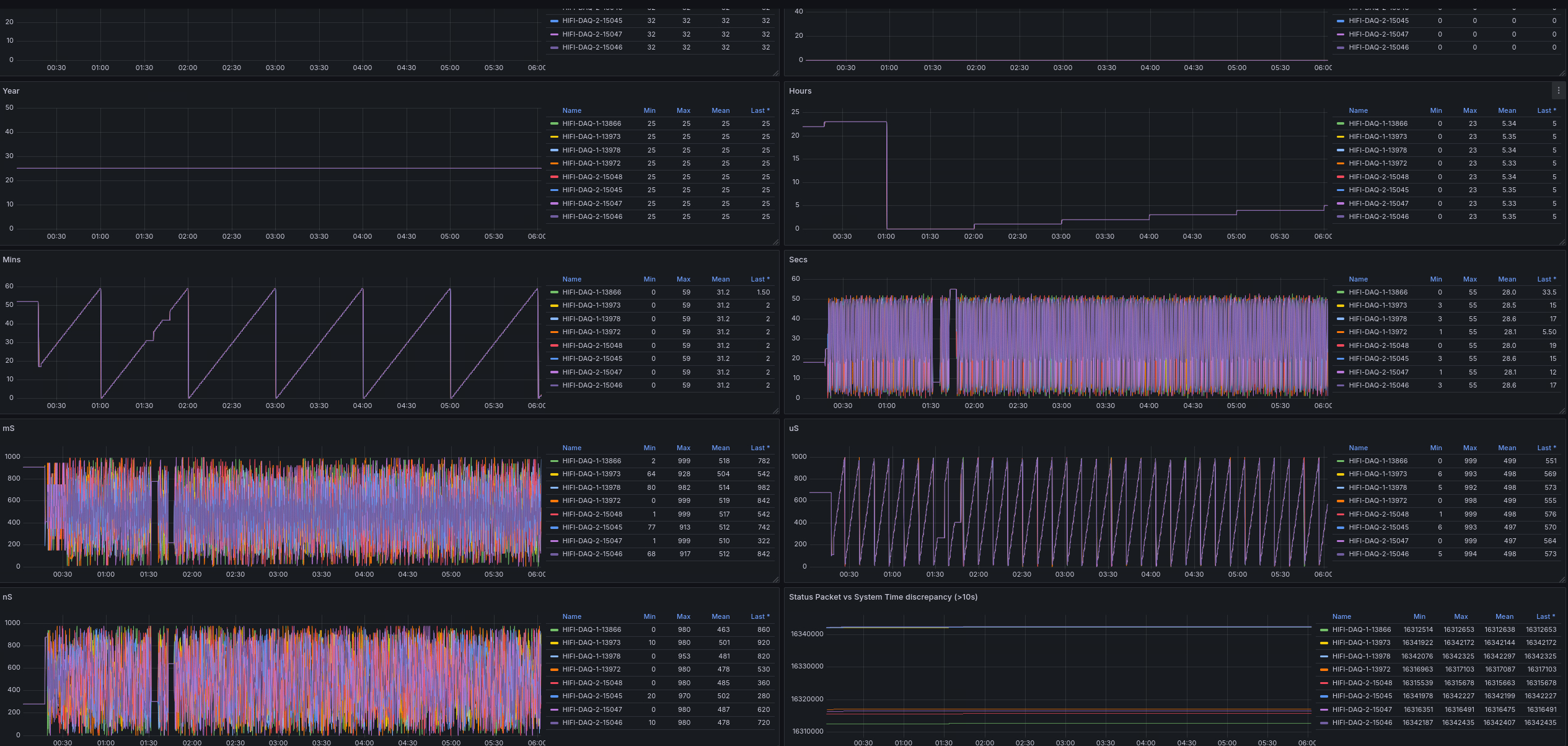
Task: Sort uS legend by Mean column
Action: click(1507, 448)
